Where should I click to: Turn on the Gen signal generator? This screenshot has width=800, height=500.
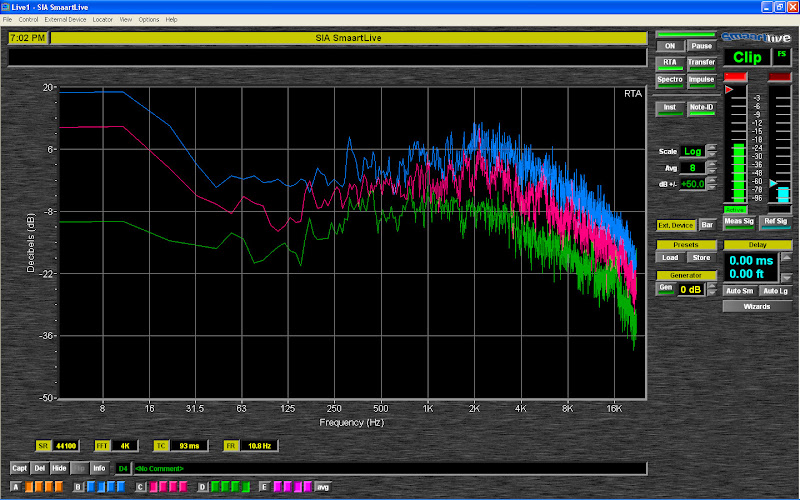[666, 289]
